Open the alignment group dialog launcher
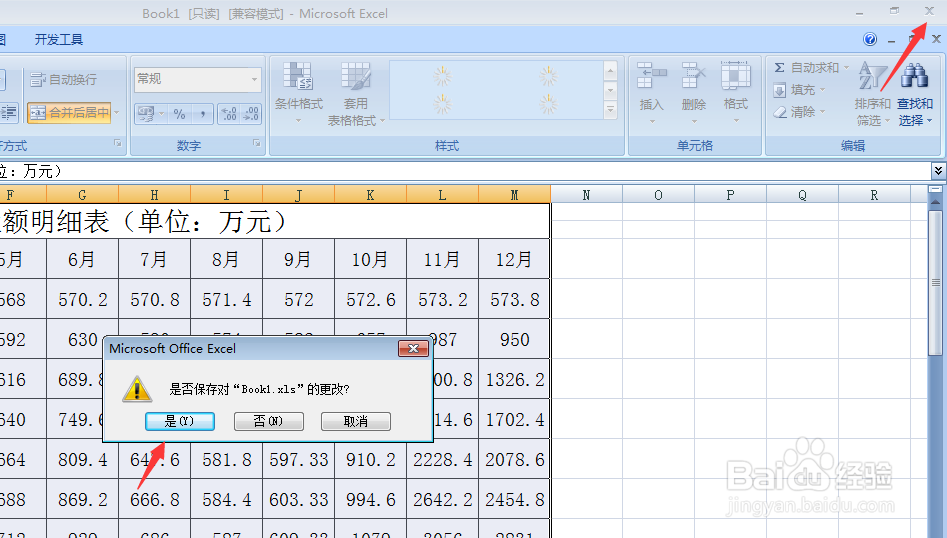The width and height of the screenshot is (947, 538). click(118, 144)
